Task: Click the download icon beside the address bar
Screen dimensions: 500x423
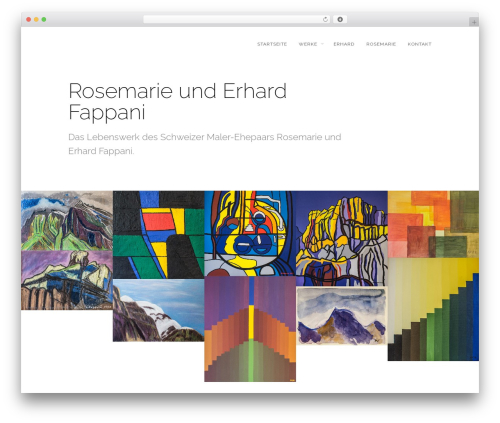Action: [x=340, y=20]
